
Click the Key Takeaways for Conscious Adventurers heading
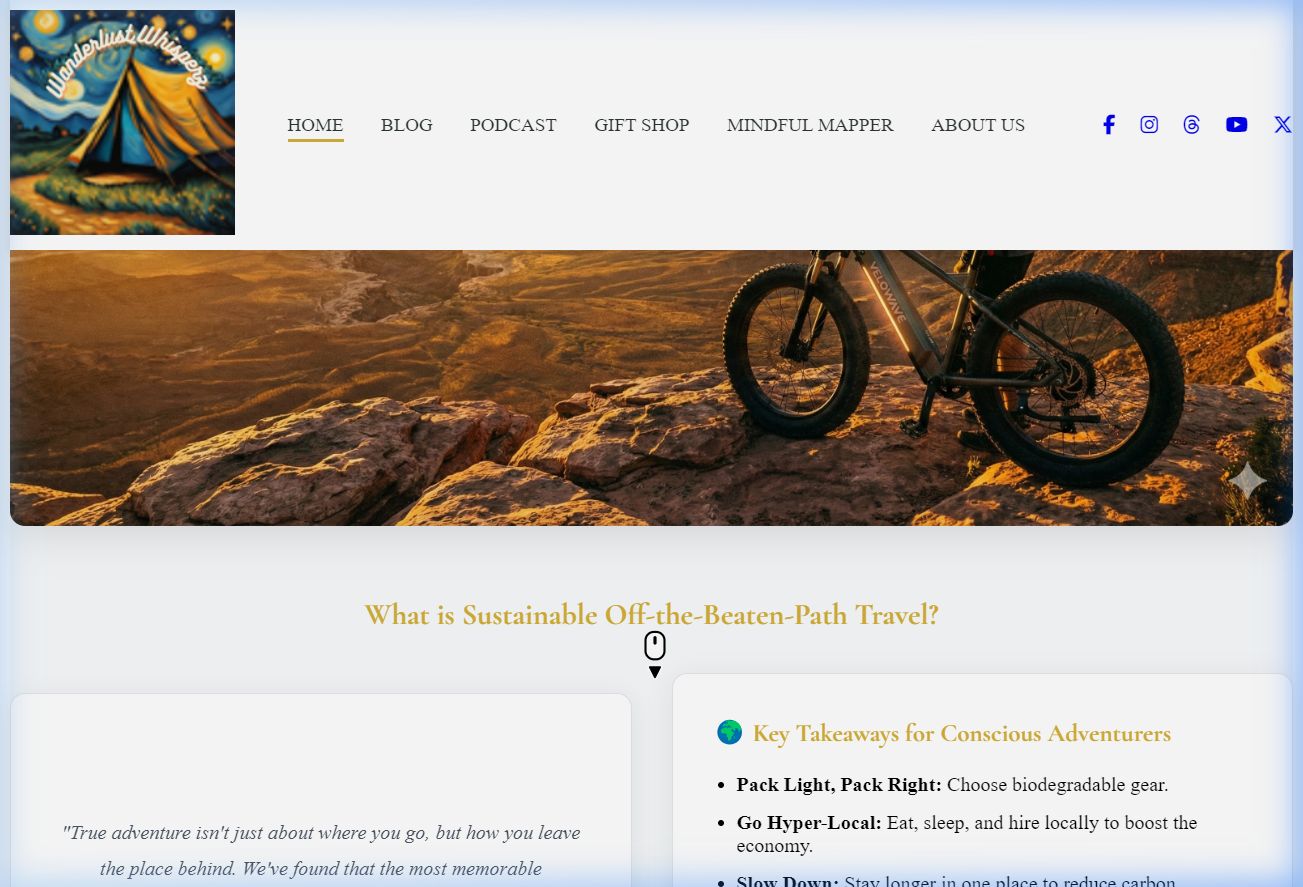point(962,734)
